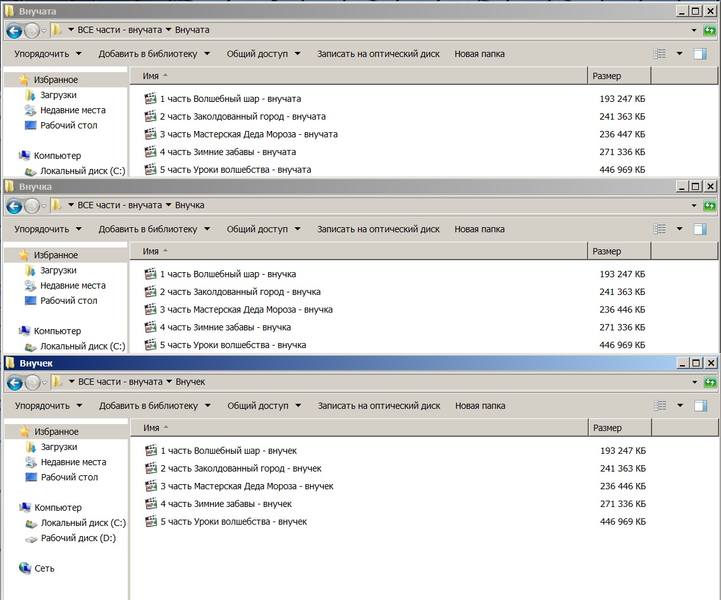
Task: Select file '3 часть Мастерская Деда Мороза - внучка'
Action: click(x=239, y=309)
